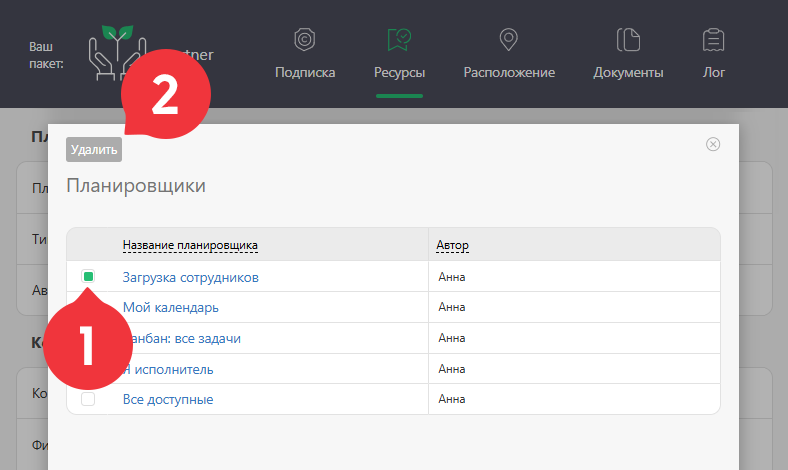Click Анна in the Мой календарь row
Image resolution: width=788 pixels, height=470 pixels.
pyautogui.click(x=452, y=307)
